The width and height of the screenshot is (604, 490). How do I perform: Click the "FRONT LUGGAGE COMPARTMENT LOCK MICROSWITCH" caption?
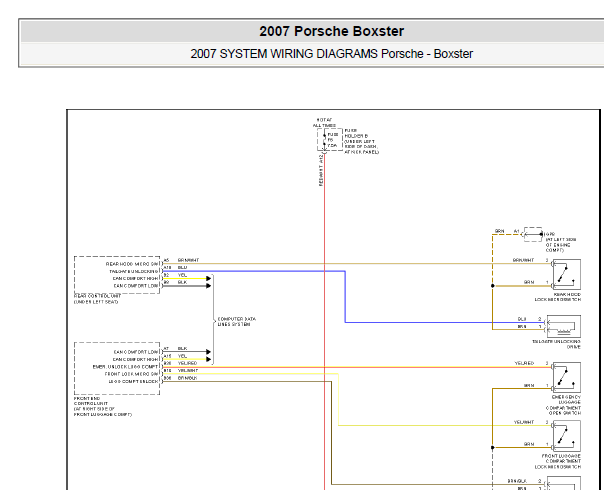pos(558,461)
